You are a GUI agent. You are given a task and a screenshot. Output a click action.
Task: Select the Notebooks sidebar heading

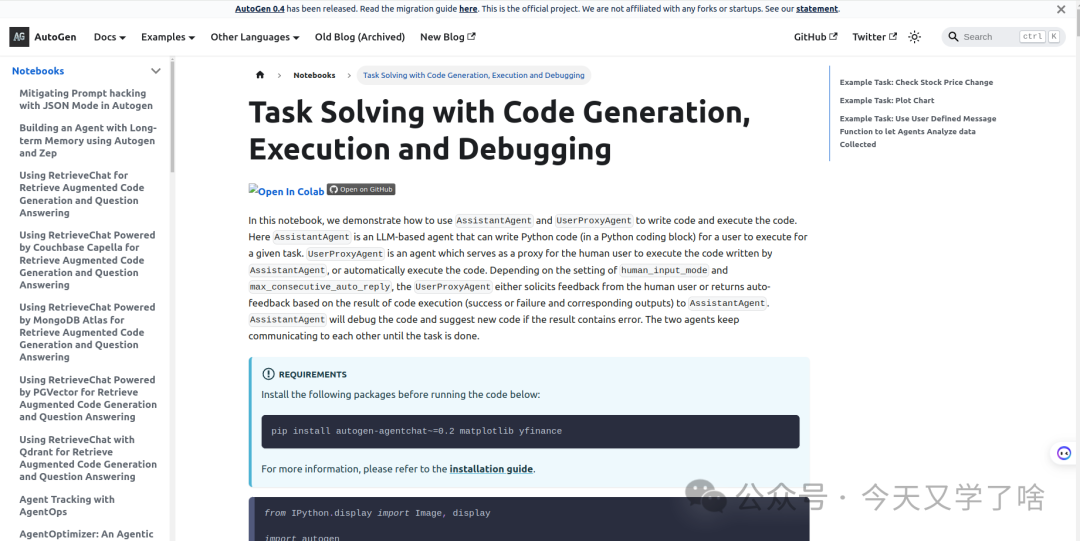(x=38, y=71)
